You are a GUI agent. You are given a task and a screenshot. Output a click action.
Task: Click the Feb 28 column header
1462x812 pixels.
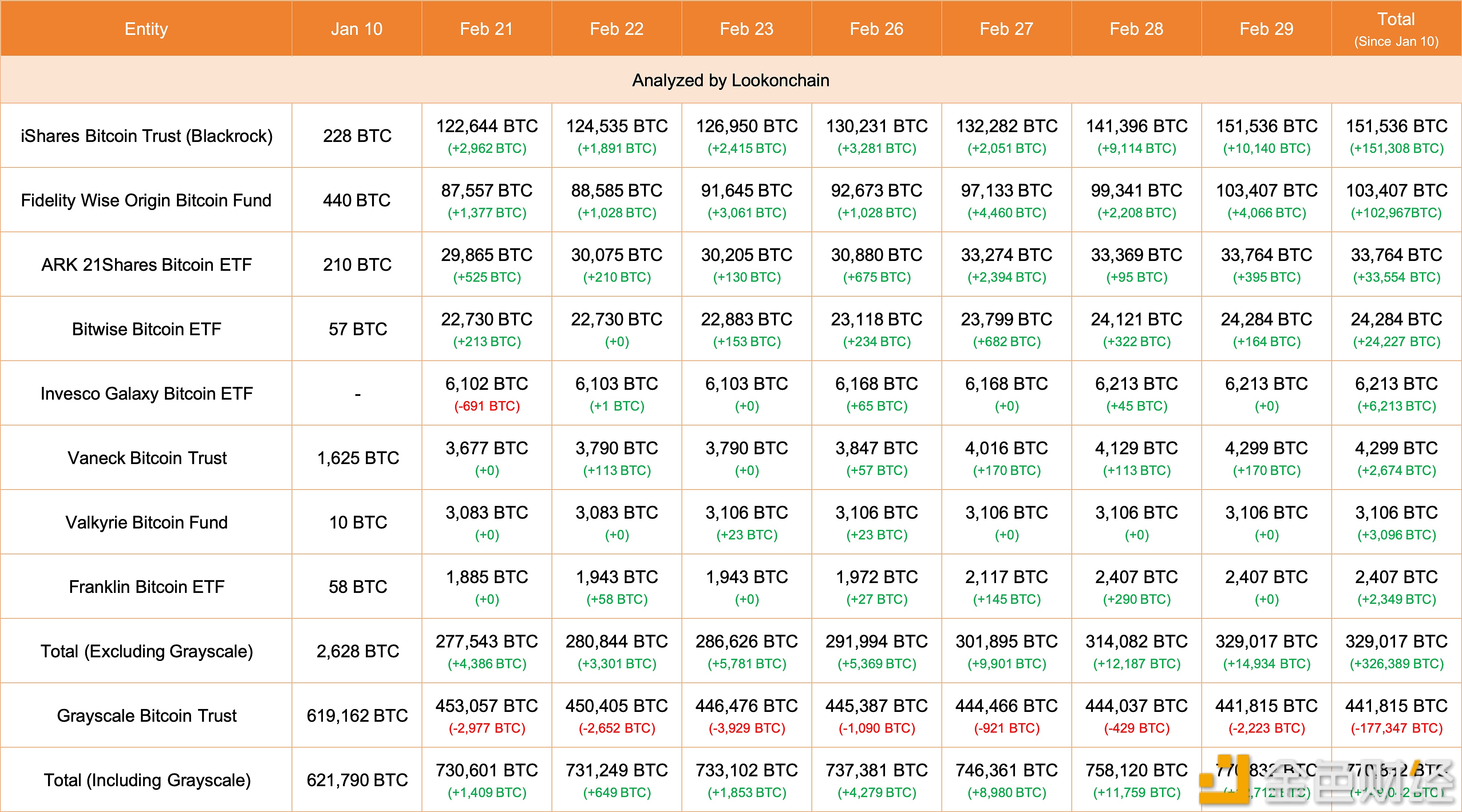(1136, 29)
